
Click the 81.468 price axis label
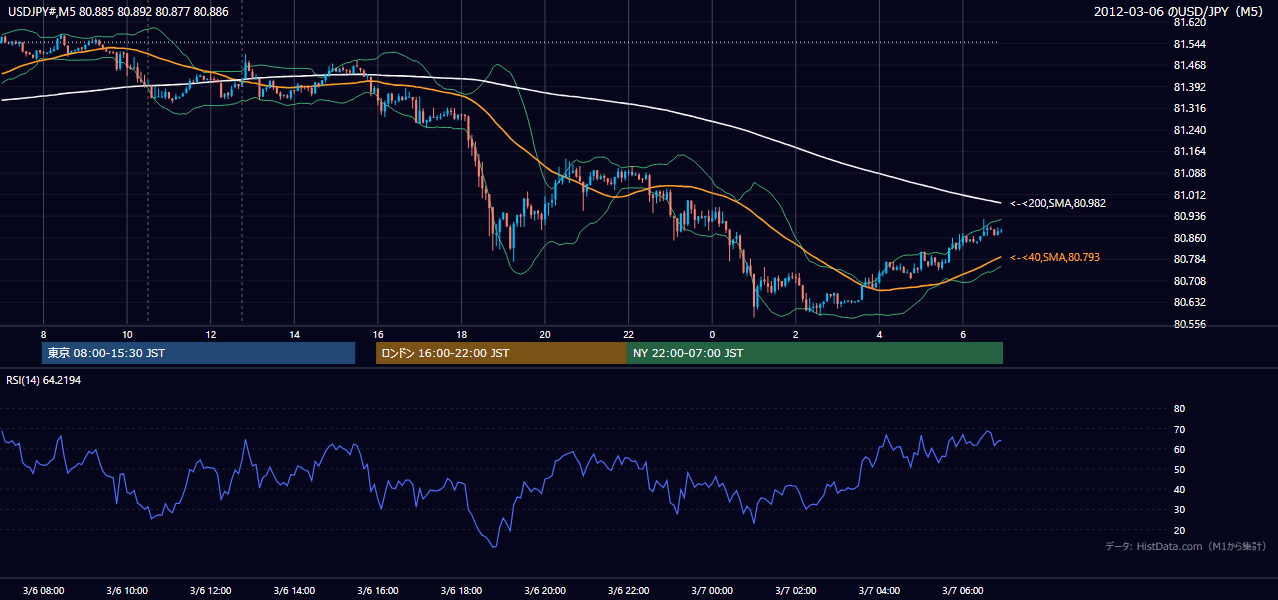pyautogui.click(x=1188, y=65)
